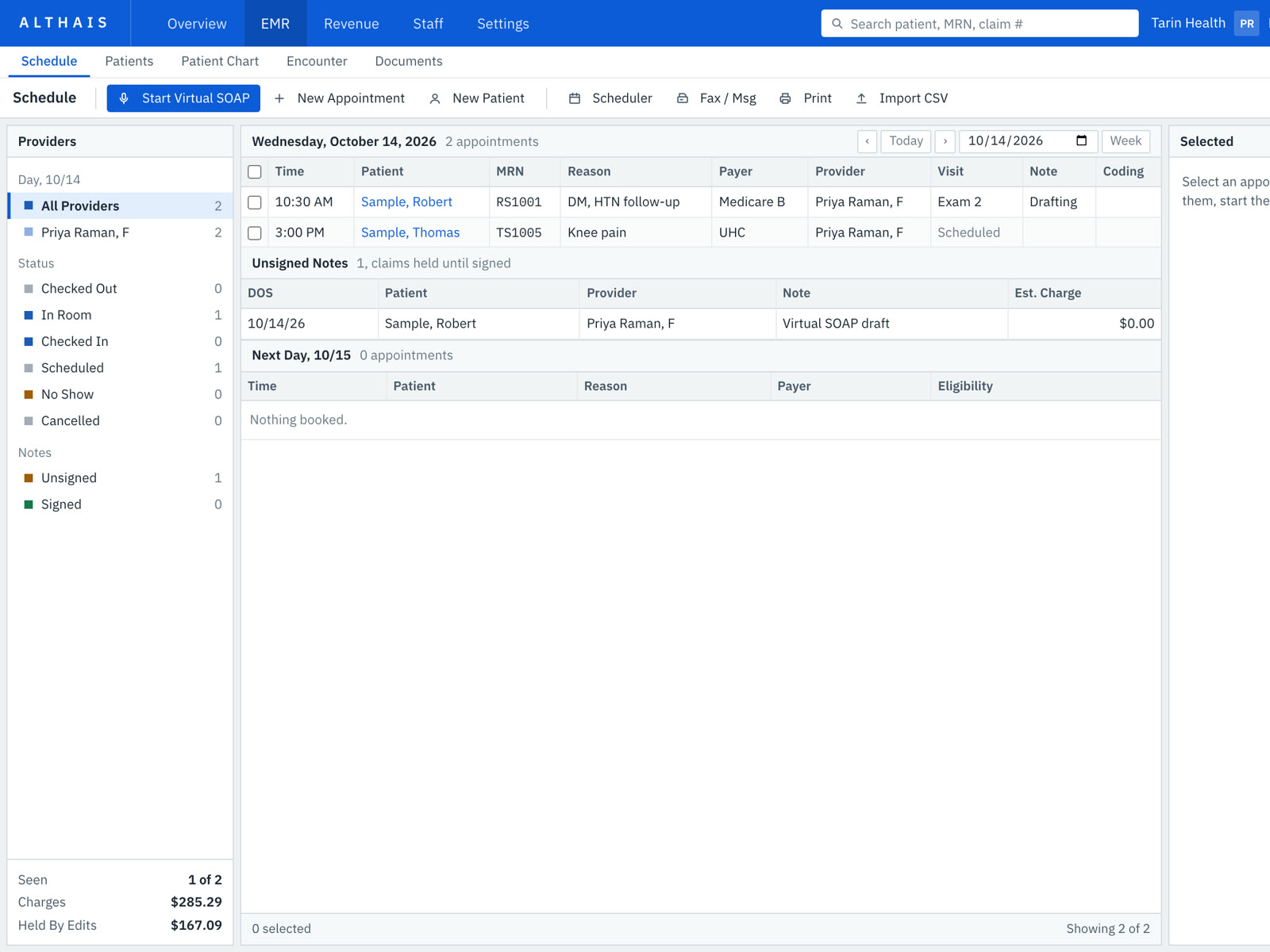
Task: Open the Staff main tab
Action: [428, 24]
